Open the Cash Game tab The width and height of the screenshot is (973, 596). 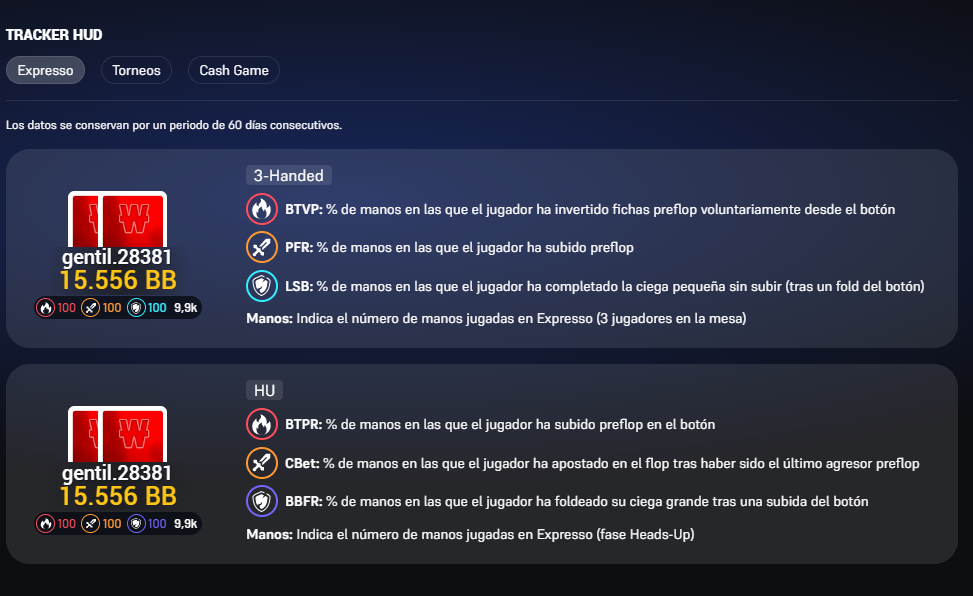(x=233, y=71)
